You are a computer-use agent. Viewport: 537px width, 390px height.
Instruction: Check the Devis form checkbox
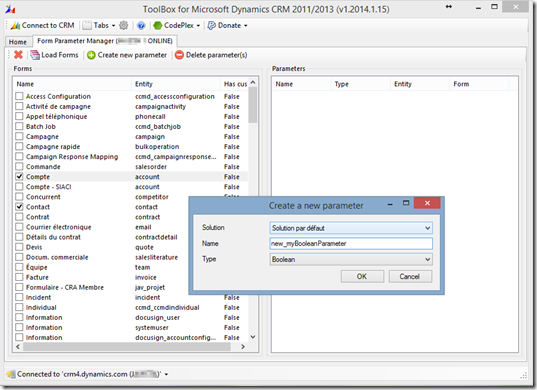tap(20, 247)
